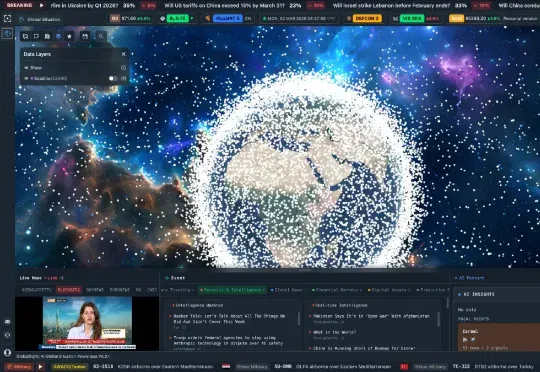
Task: Open the Global News tab
Action: pyautogui.click(x=288, y=290)
